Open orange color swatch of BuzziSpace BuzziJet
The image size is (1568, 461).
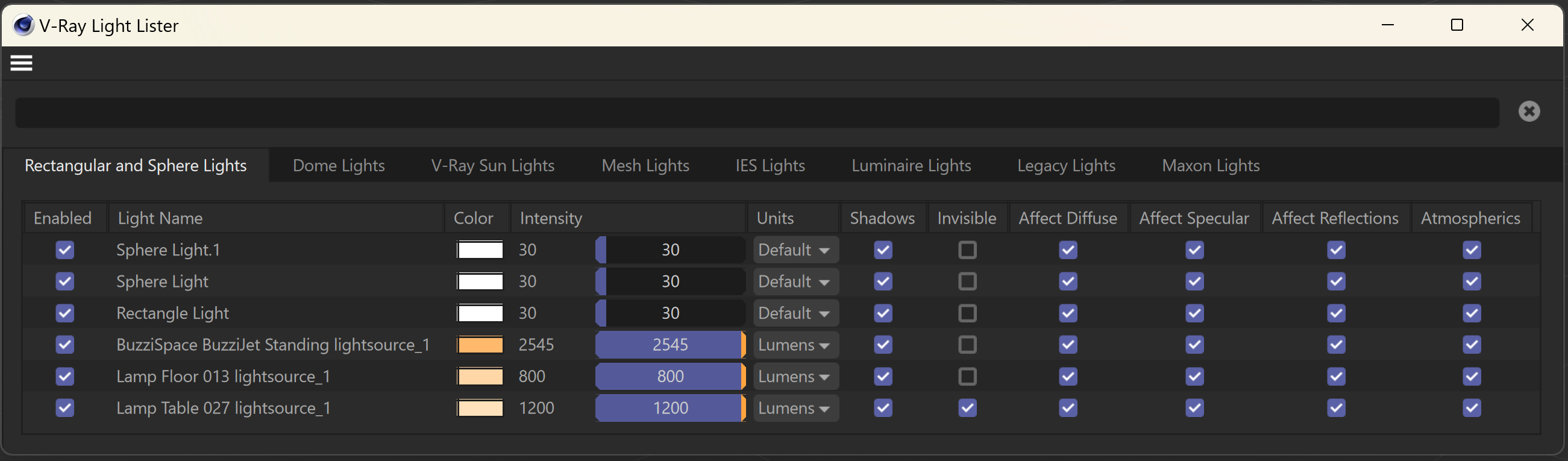pos(480,345)
